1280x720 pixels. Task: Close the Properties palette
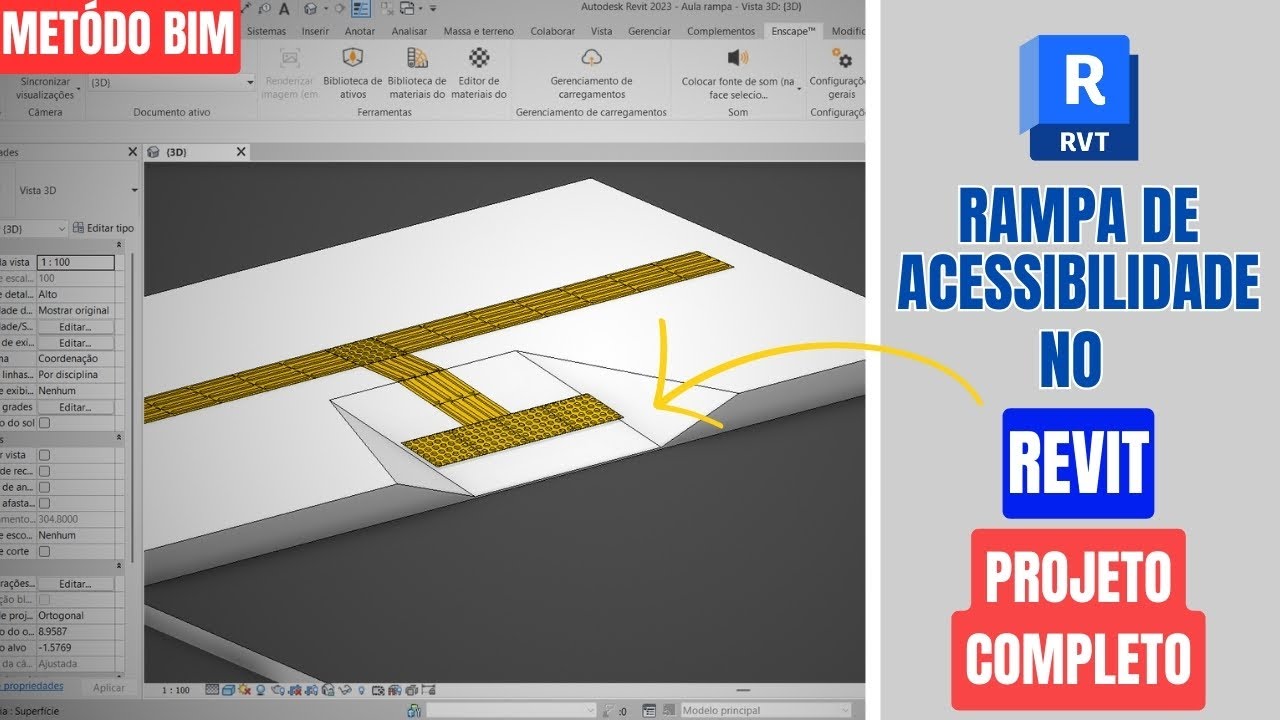click(132, 152)
